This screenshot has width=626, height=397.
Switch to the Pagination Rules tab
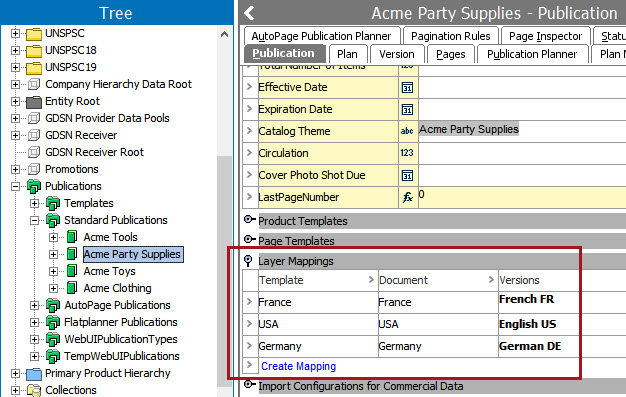pos(451,36)
